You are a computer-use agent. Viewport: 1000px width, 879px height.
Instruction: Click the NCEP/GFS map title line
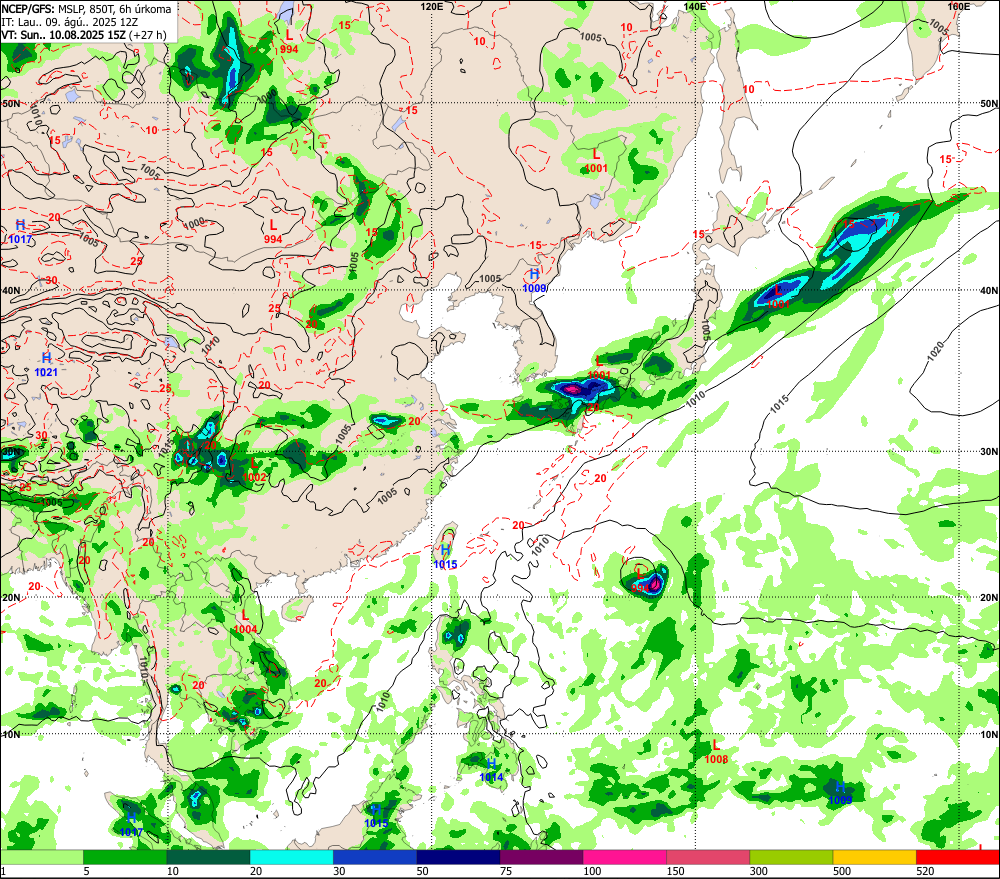86,9
